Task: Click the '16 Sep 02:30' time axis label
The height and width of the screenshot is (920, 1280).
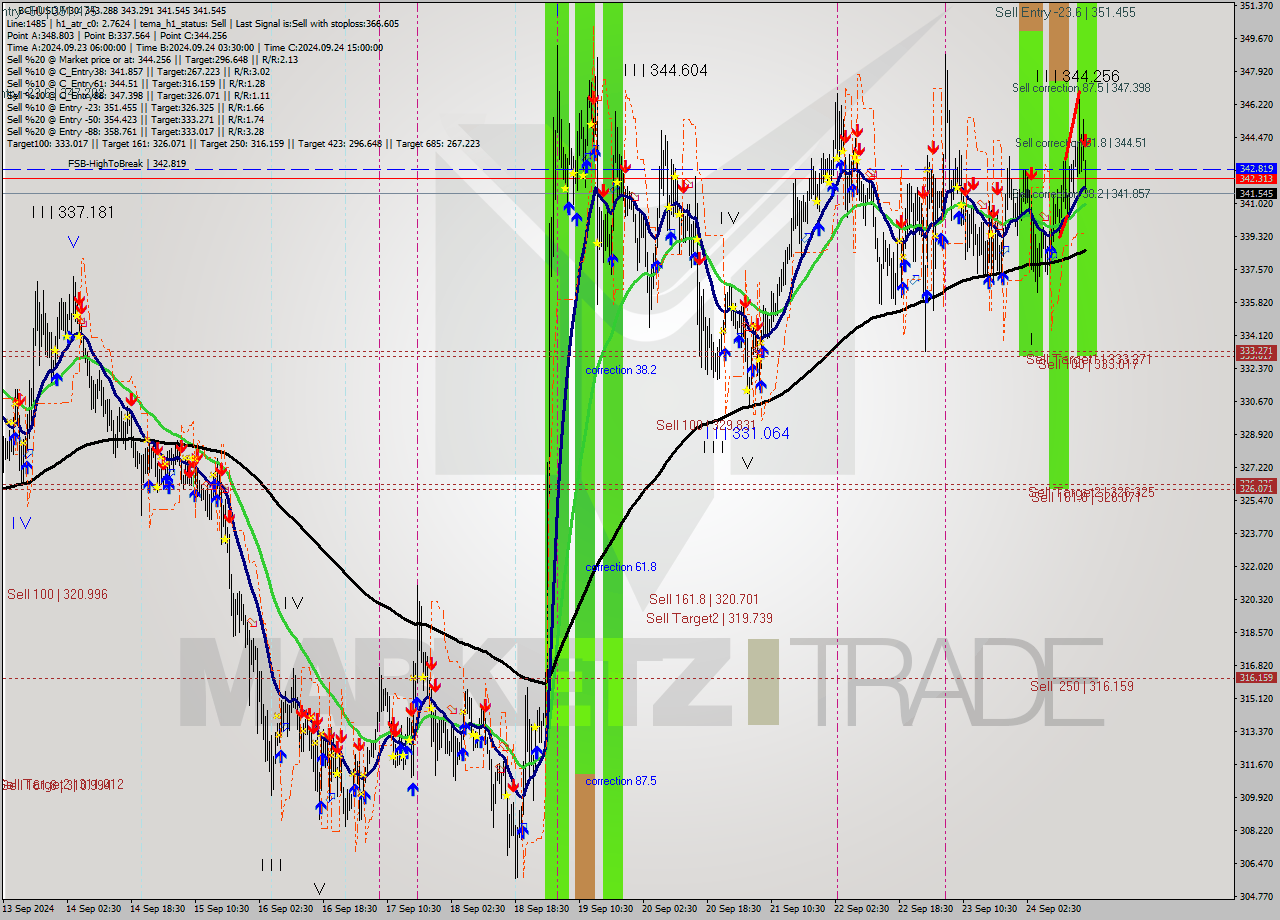Action: pos(284,908)
